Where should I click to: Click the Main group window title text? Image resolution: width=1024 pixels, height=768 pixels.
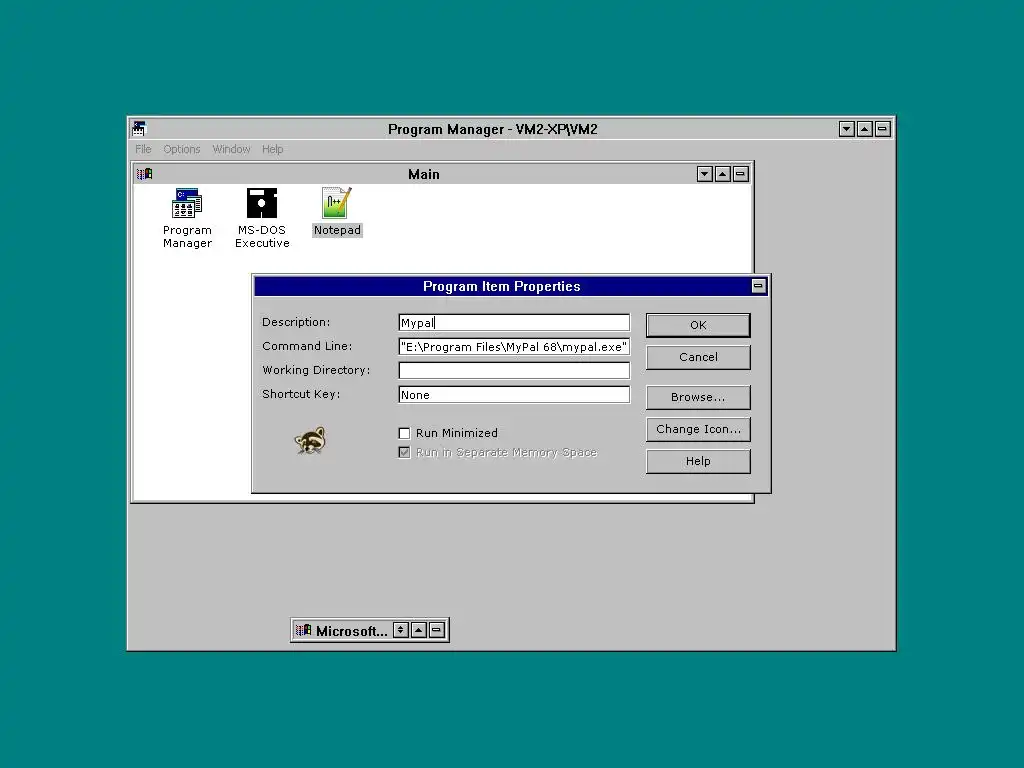pyautogui.click(x=424, y=174)
